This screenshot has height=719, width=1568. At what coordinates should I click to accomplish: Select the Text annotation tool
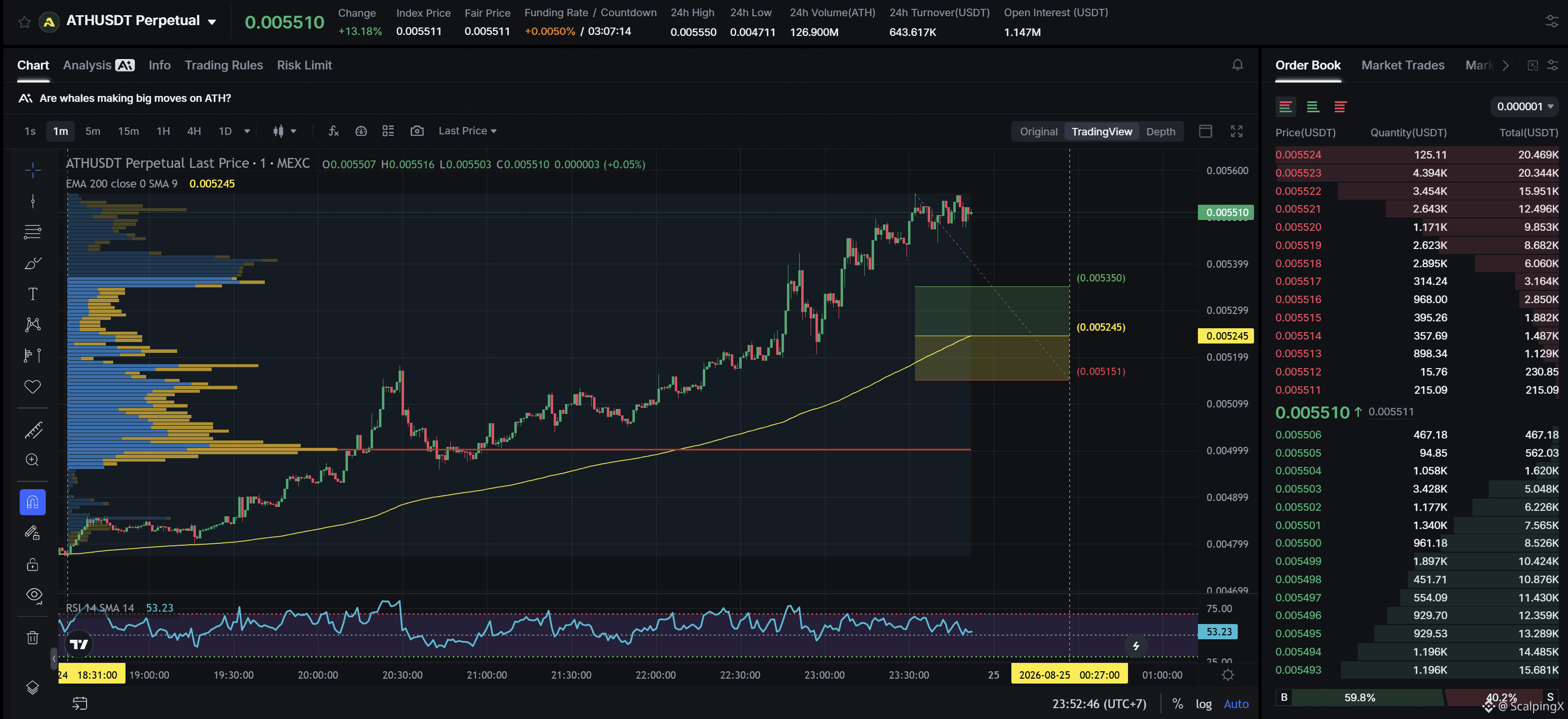coord(33,294)
